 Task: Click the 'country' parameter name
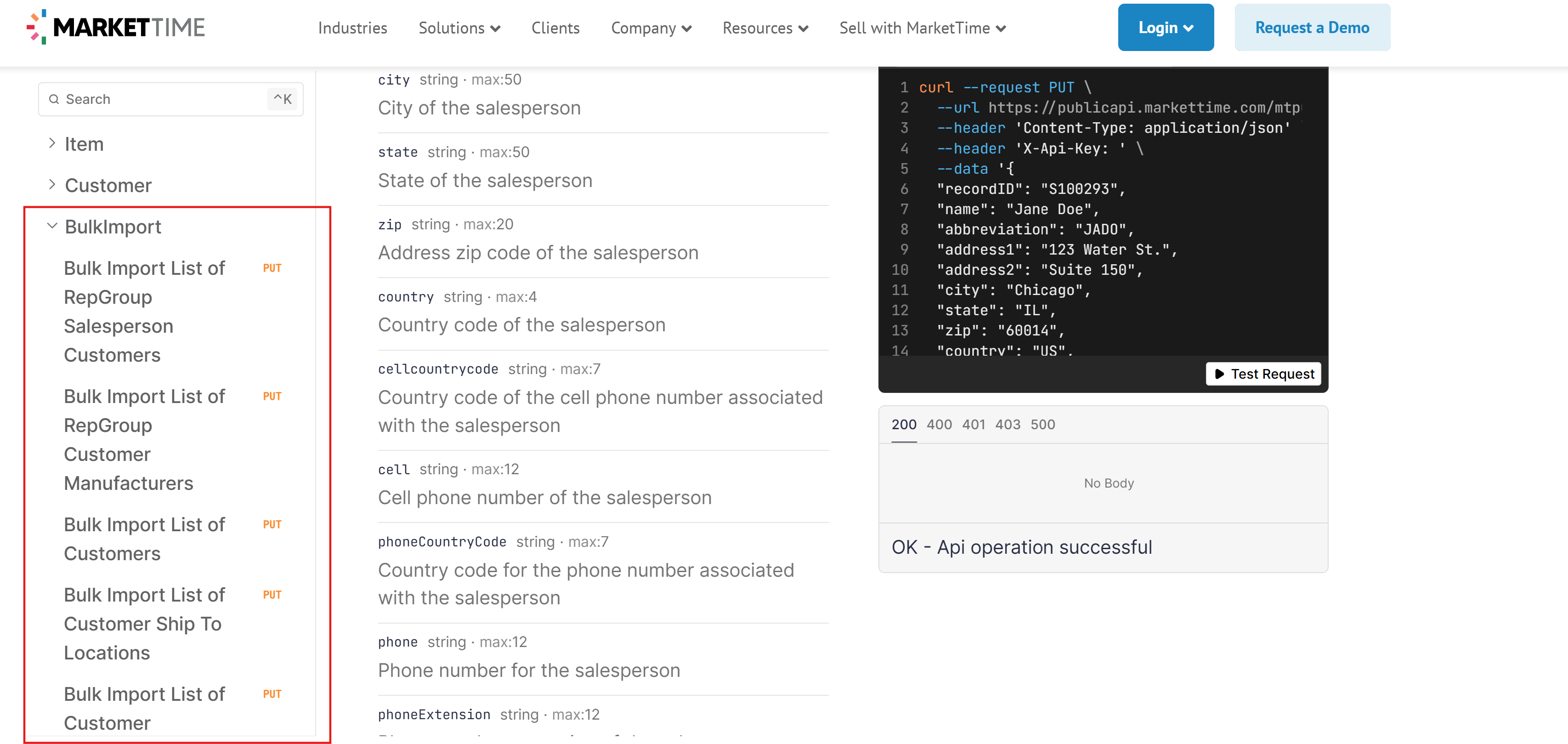coord(405,297)
